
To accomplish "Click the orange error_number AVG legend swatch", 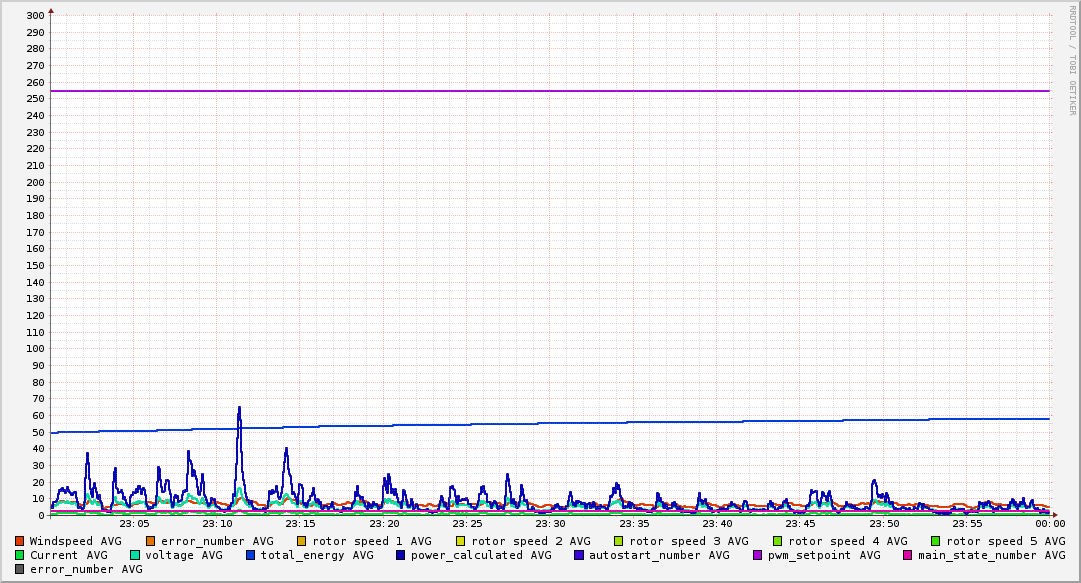I will tap(151, 541).
